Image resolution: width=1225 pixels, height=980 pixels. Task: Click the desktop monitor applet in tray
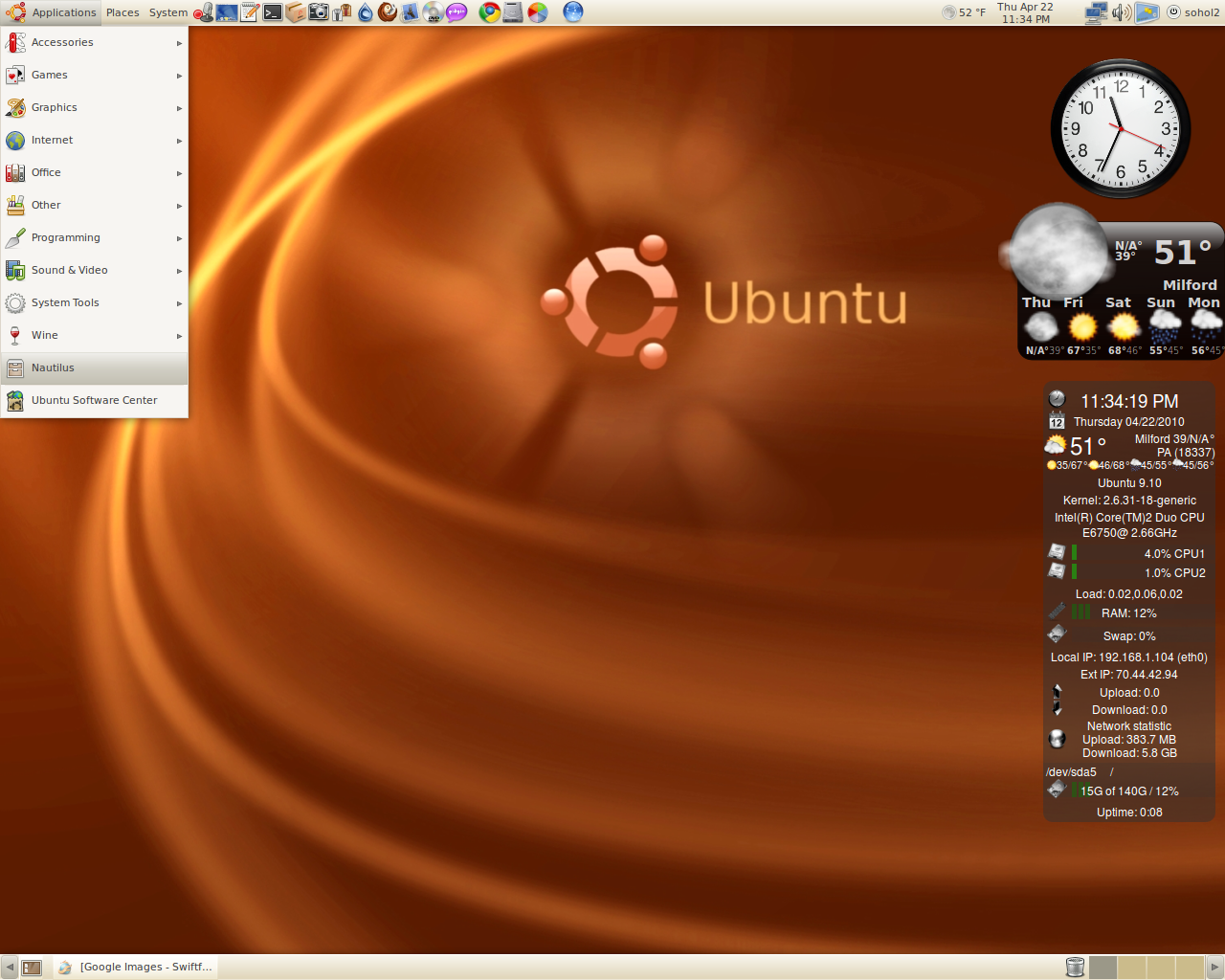[1147, 12]
